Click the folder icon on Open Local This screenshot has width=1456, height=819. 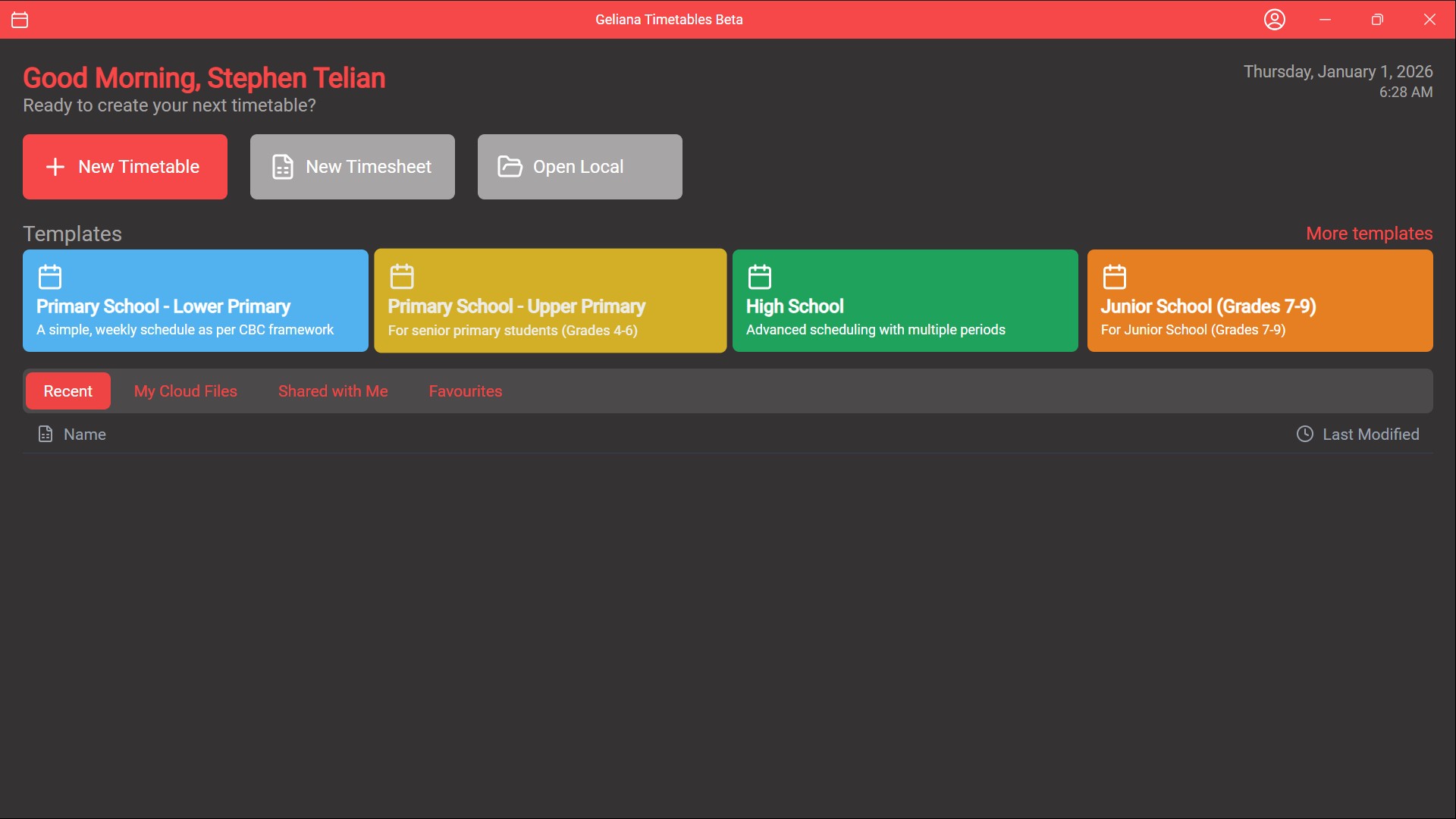click(510, 167)
